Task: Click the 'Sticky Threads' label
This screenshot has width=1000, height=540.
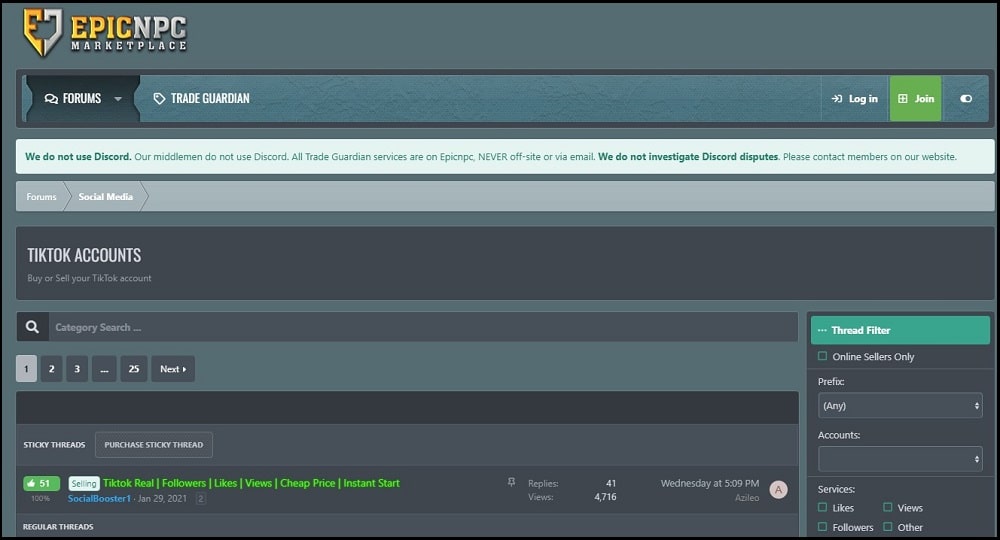Action: click(x=54, y=444)
